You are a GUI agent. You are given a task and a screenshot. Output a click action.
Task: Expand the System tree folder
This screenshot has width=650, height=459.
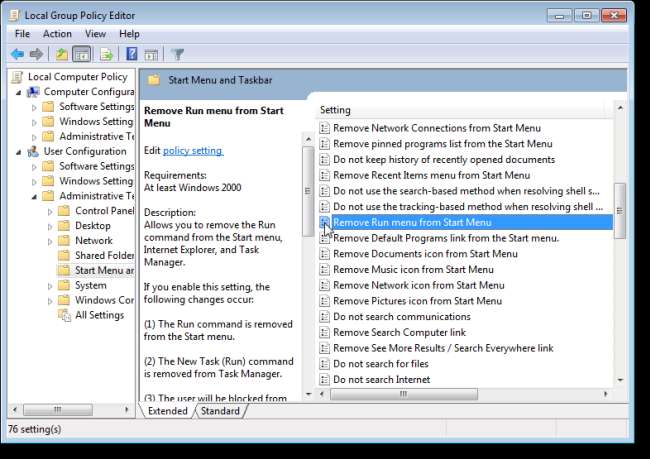click(50, 285)
